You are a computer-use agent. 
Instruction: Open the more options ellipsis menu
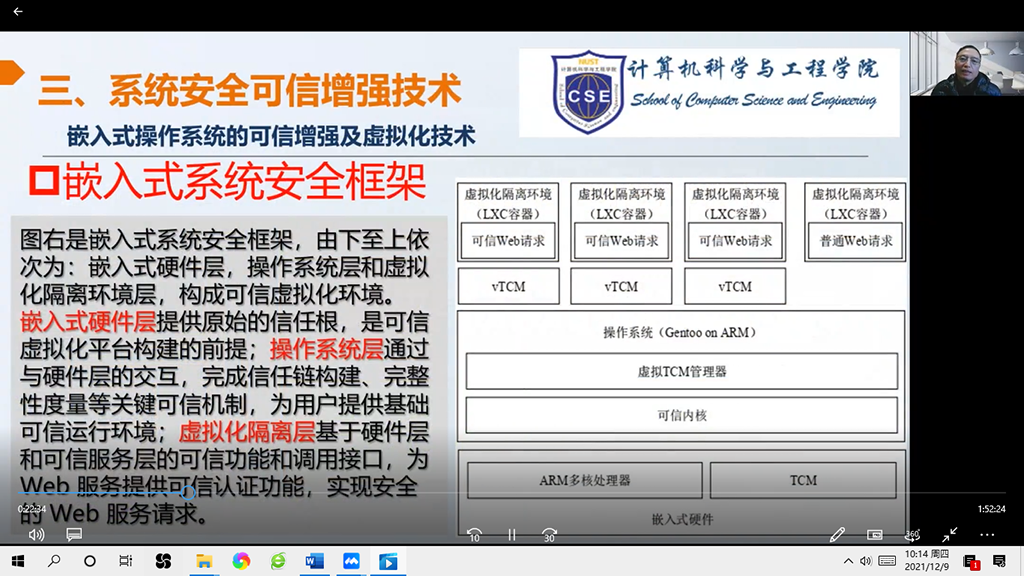pyautogui.click(x=988, y=535)
